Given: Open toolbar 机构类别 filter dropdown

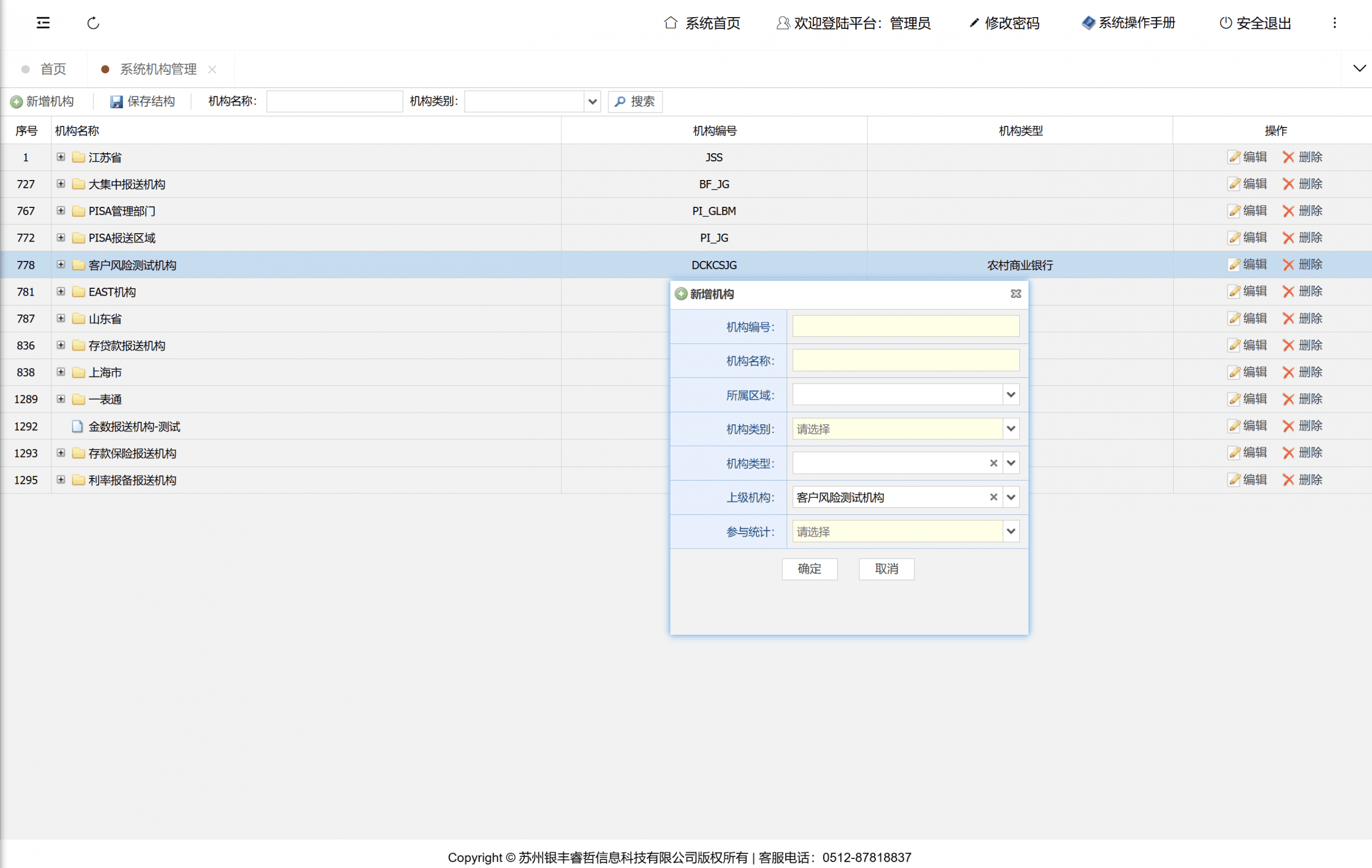Looking at the screenshot, I should [592, 101].
